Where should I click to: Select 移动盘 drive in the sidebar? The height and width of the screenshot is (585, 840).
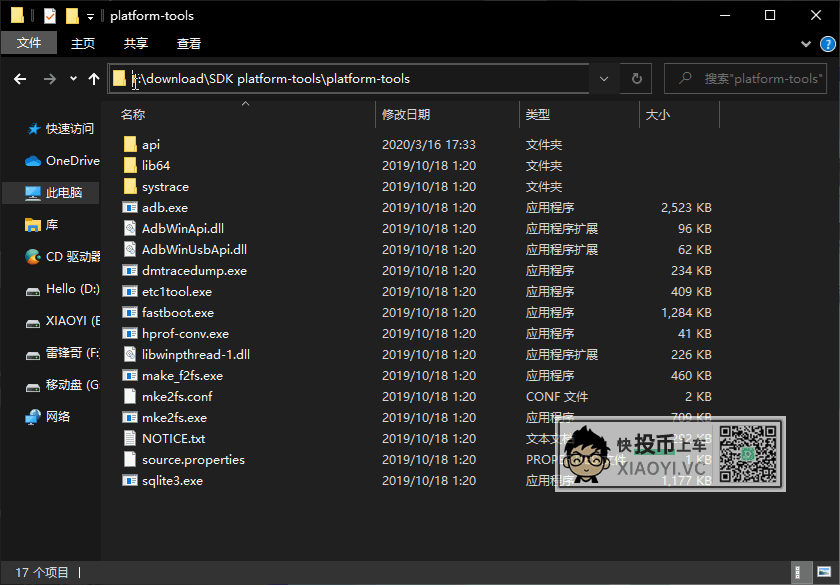(x=62, y=385)
